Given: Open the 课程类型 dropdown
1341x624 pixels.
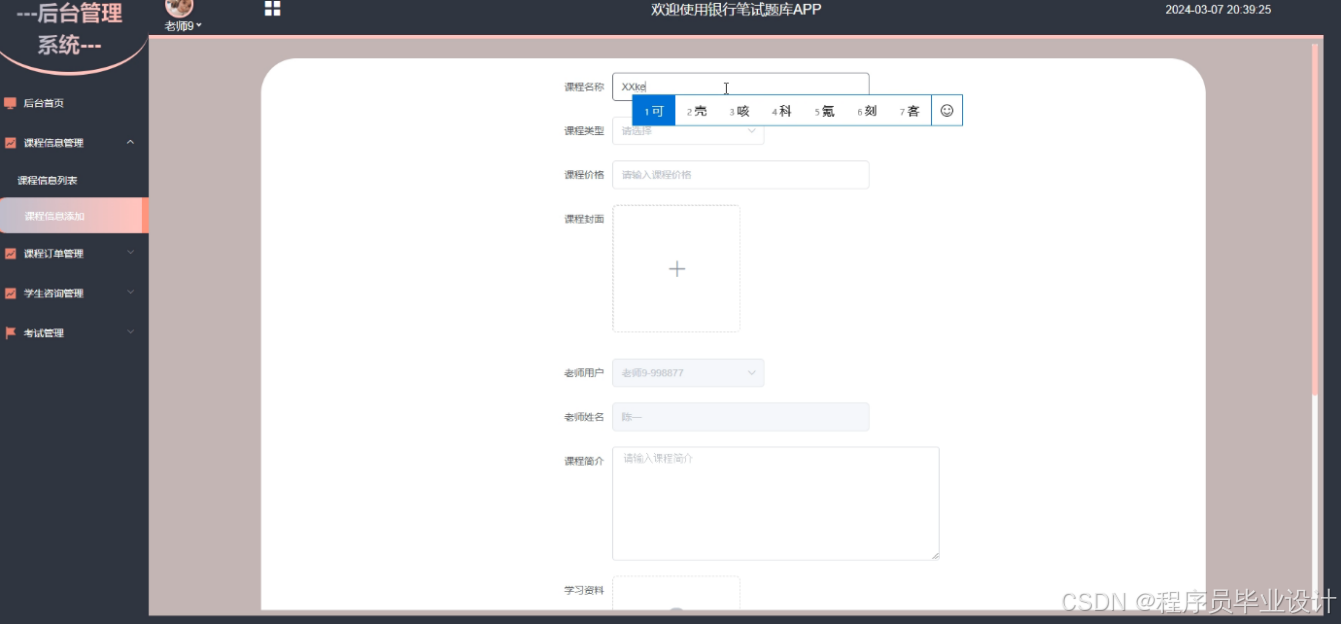Looking at the screenshot, I should 688,131.
